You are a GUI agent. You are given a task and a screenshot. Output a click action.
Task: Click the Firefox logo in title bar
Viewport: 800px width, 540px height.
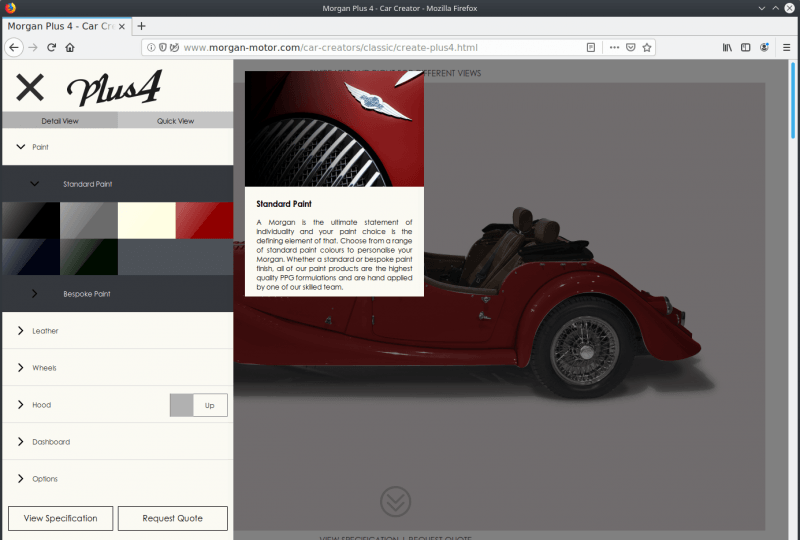pos(10,8)
